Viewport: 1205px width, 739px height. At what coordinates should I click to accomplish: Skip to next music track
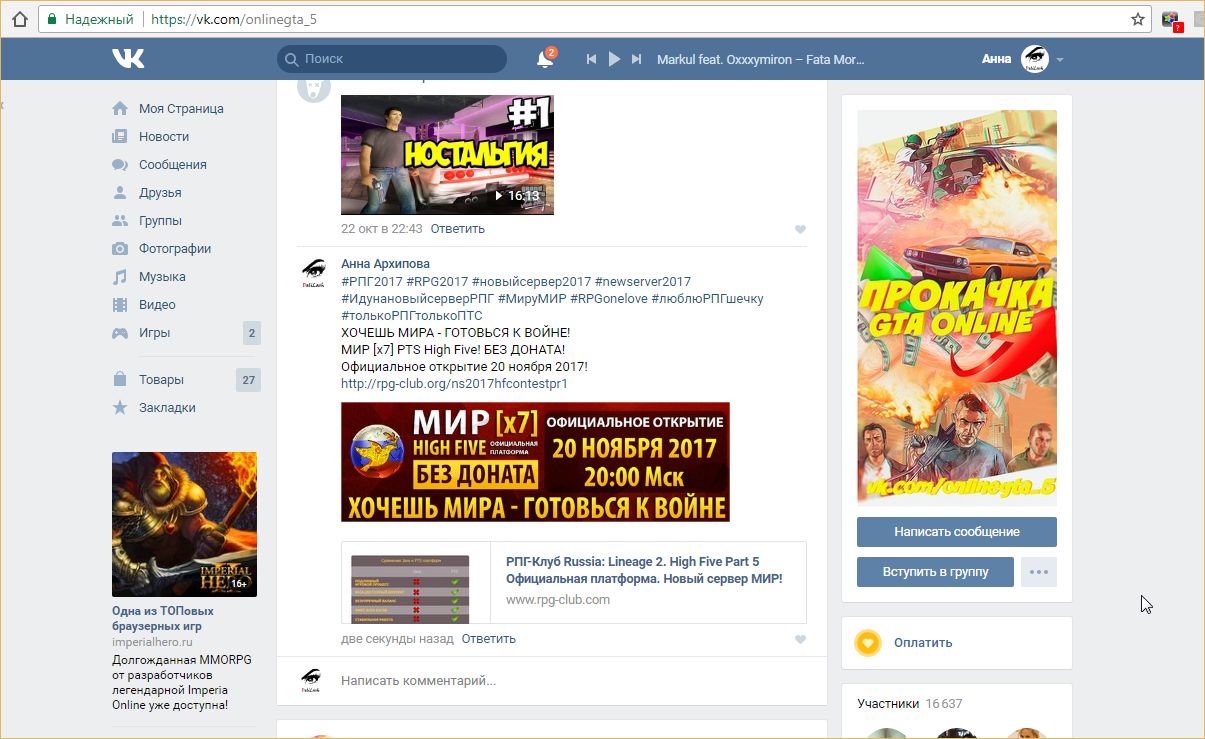[637, 60]
